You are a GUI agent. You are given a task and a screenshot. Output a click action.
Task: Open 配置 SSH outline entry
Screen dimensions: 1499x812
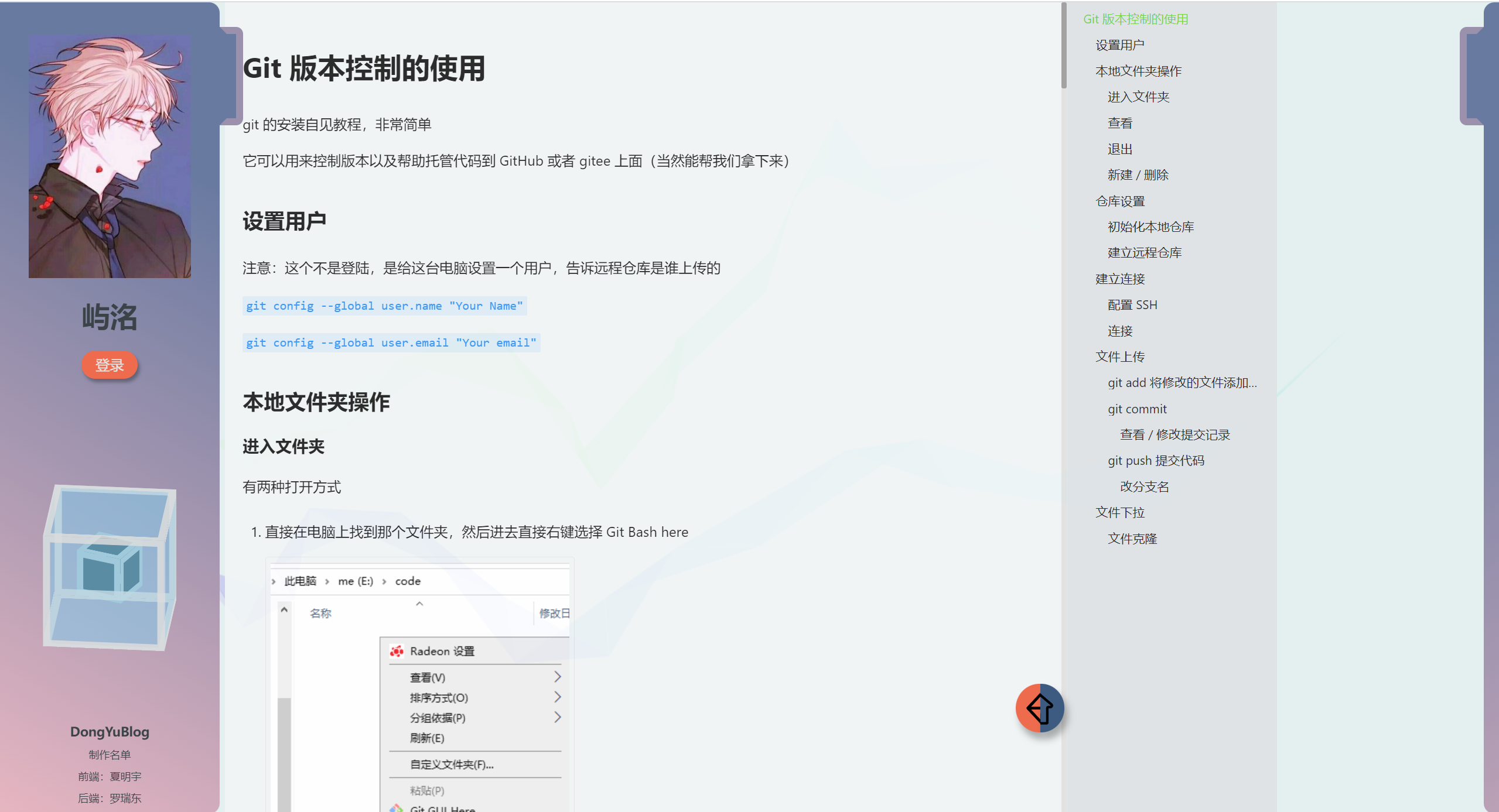click(1132, 304)
